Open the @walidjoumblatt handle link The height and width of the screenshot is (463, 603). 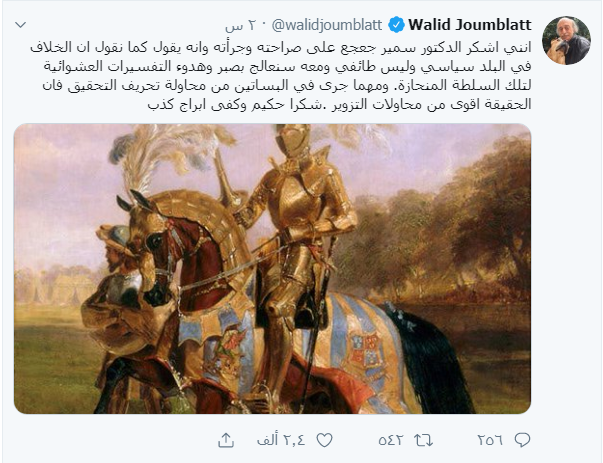tap(326, 25)
